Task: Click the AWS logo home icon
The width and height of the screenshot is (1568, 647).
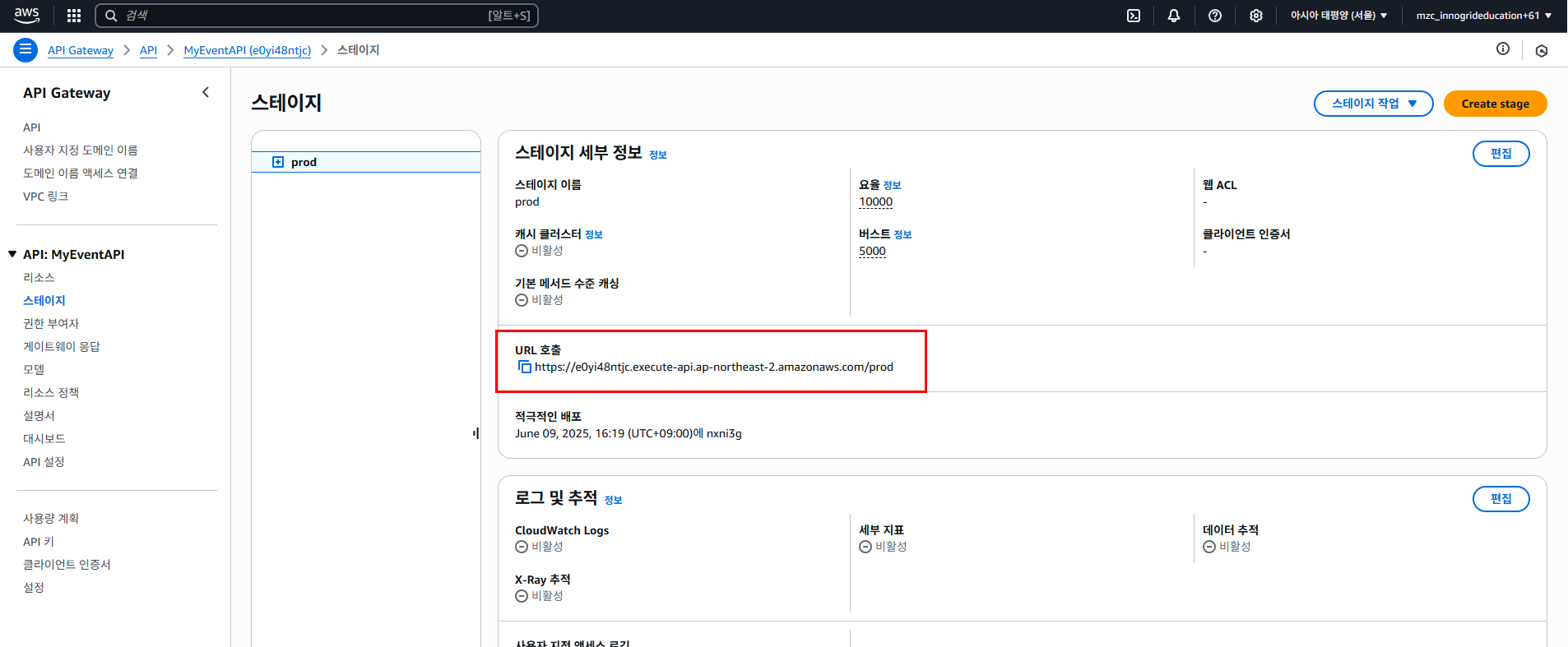Action: (26, 16)
